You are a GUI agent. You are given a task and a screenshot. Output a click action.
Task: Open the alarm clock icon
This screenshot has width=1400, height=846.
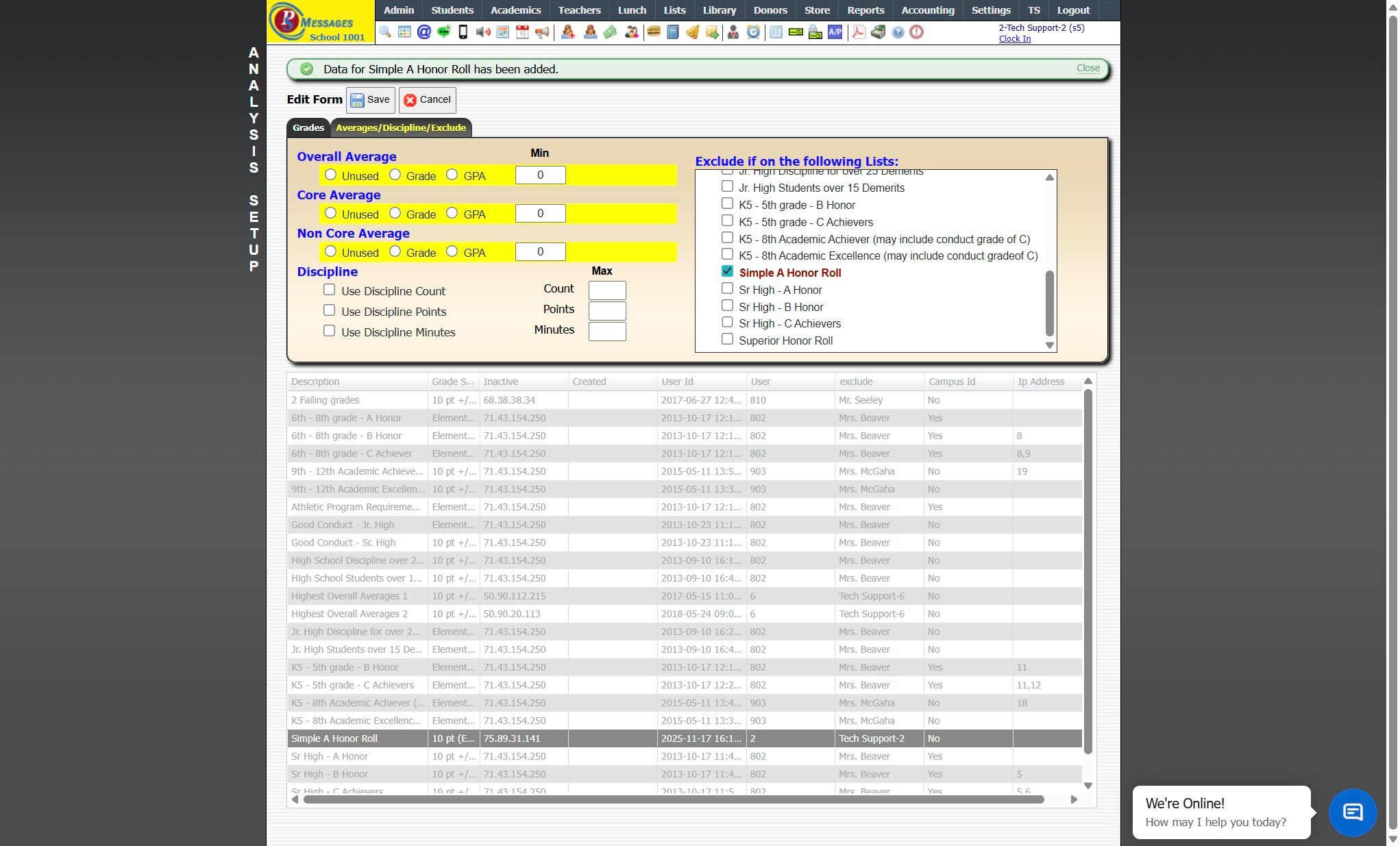click(753, 32)
